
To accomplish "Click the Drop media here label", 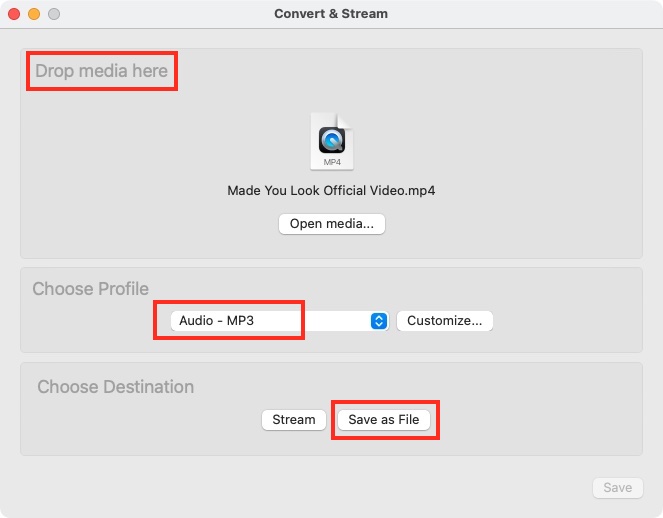I will coord(101,71).
